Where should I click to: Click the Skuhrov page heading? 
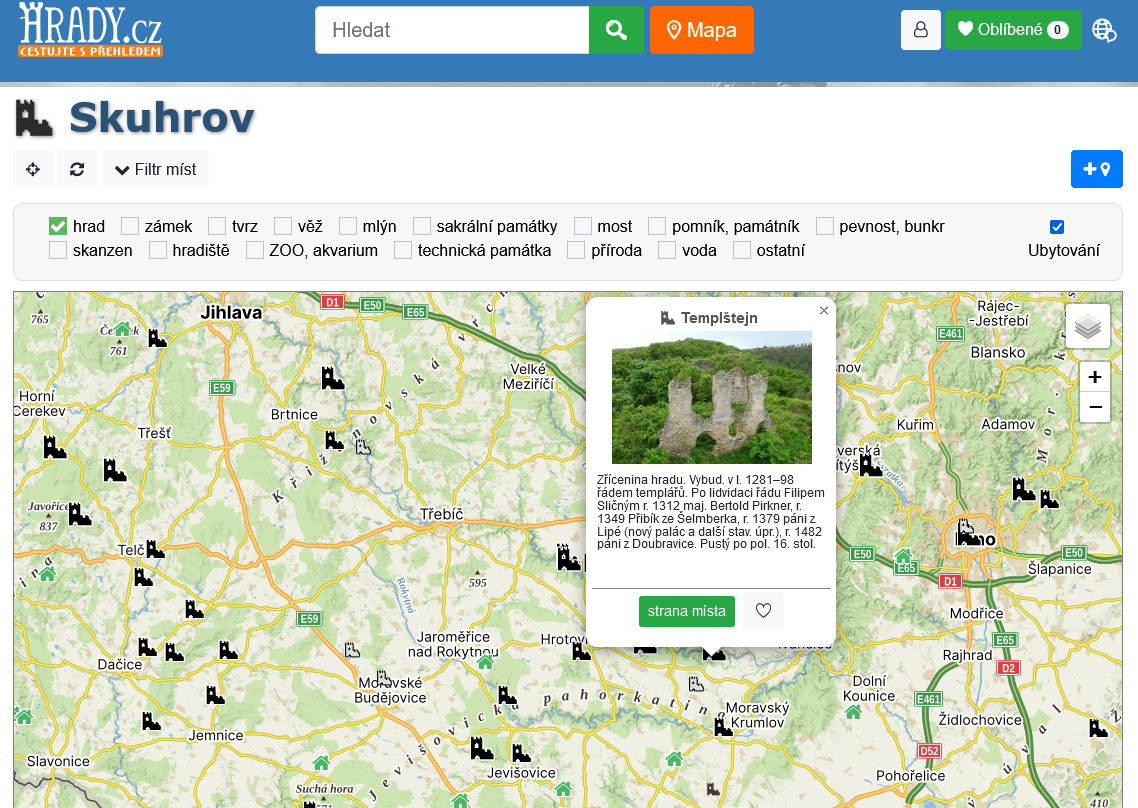(x=162, y=118)
